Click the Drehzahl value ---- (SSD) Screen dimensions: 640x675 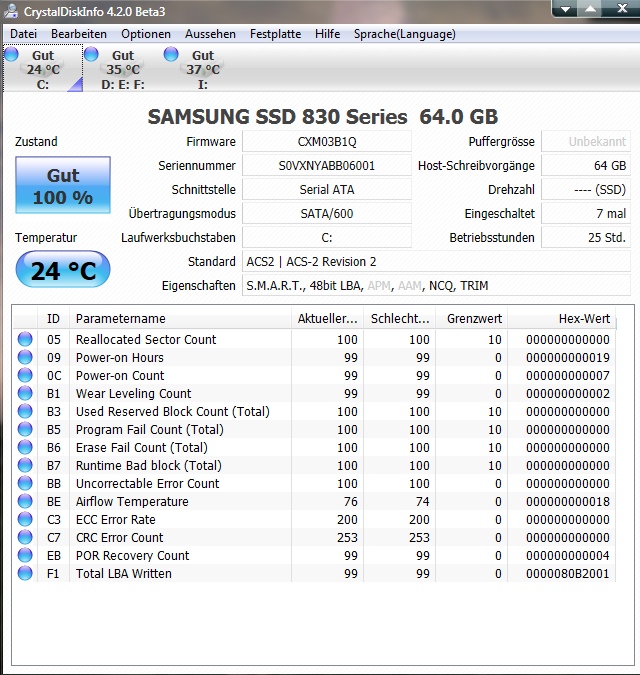[586, 189]
